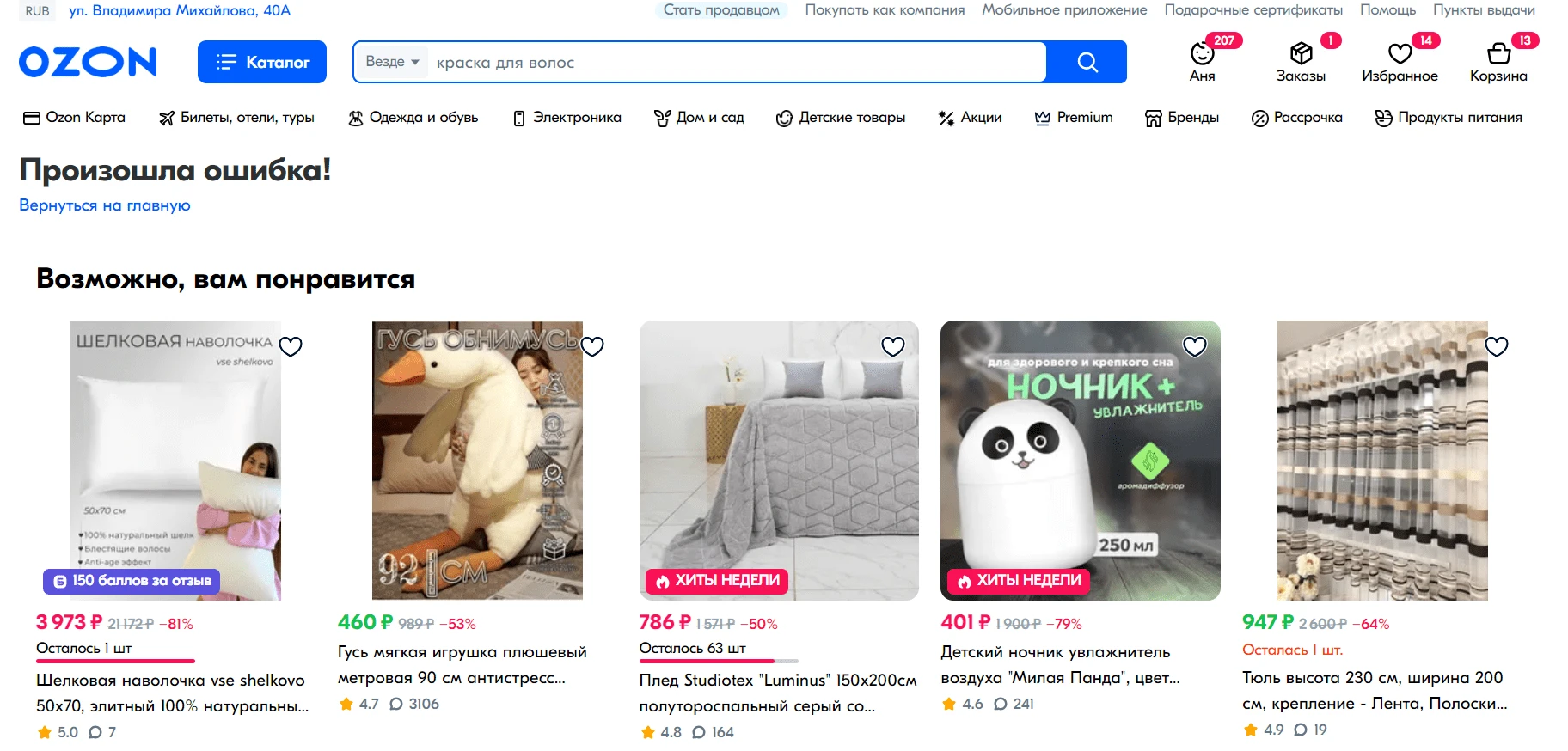1568x751 pixels.
Task: Open the Детские товары category
Action: pos(840,118)
